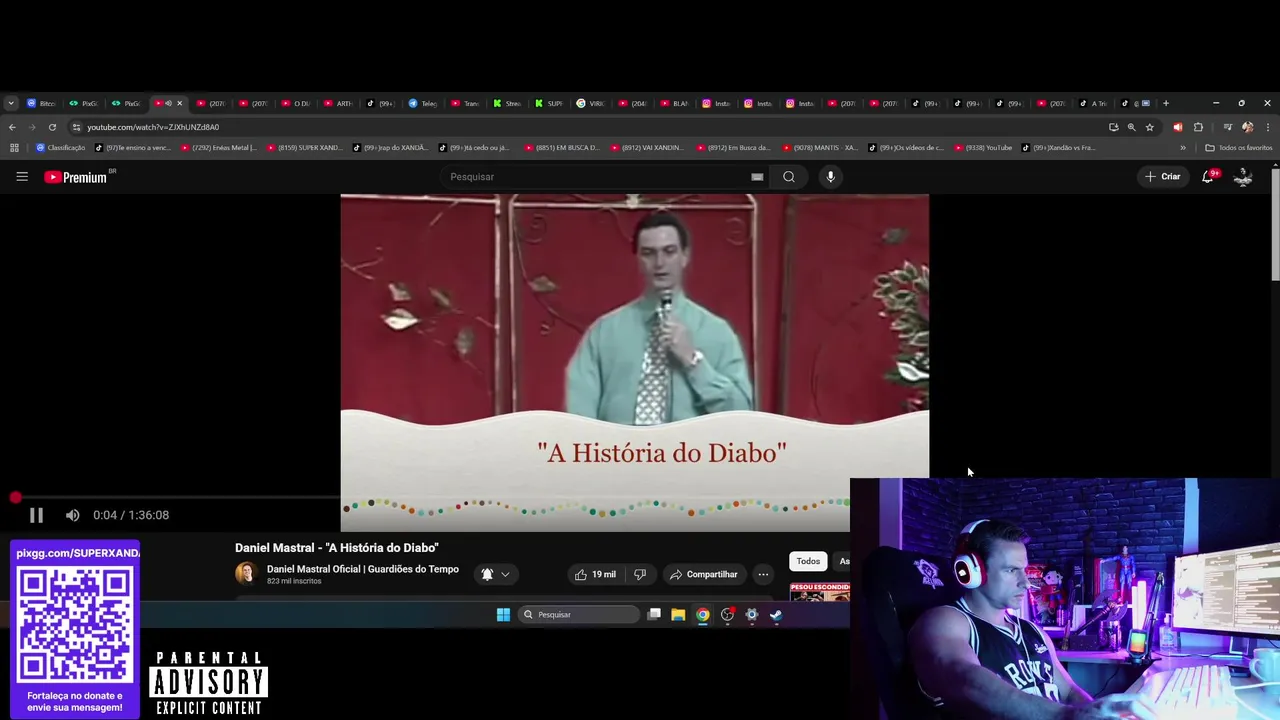Mute the active tab via its speaker icon

tap(168, 103)
